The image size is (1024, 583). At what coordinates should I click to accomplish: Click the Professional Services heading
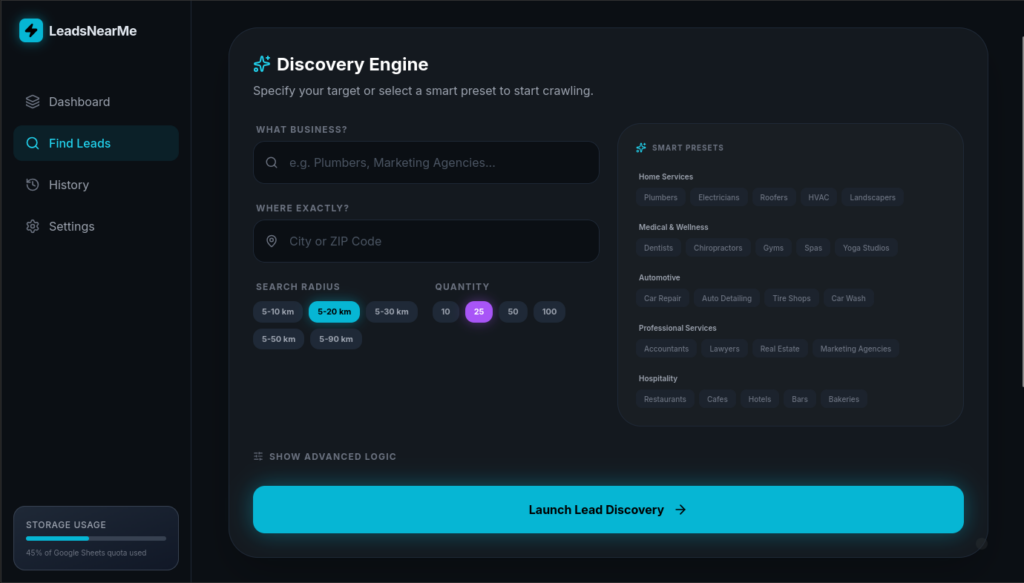tap(677, 328)
